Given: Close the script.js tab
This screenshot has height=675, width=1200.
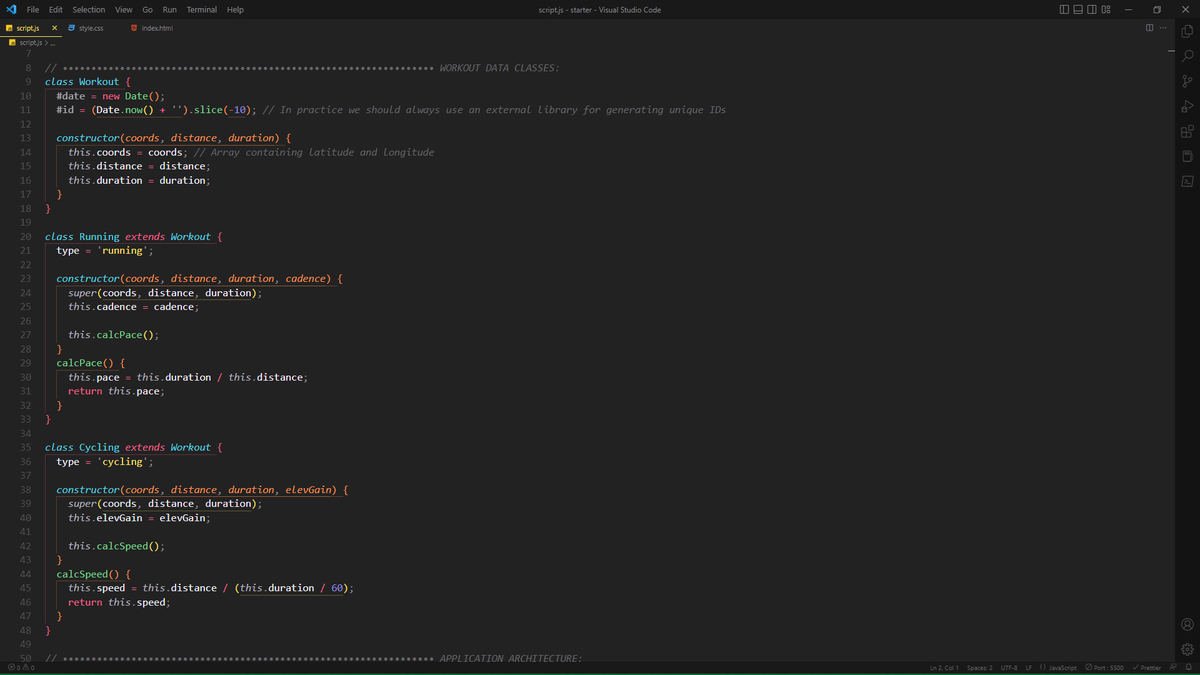Looking at the screenshot, I should [54, 28].
